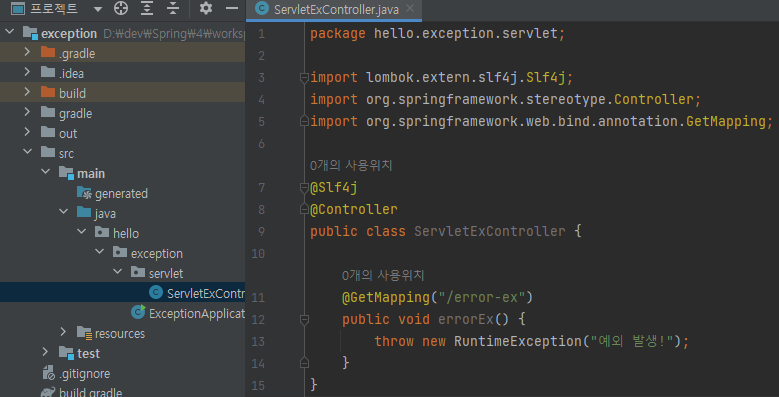
Task: Click line number 9 in gutter
Action: point(261,232)
